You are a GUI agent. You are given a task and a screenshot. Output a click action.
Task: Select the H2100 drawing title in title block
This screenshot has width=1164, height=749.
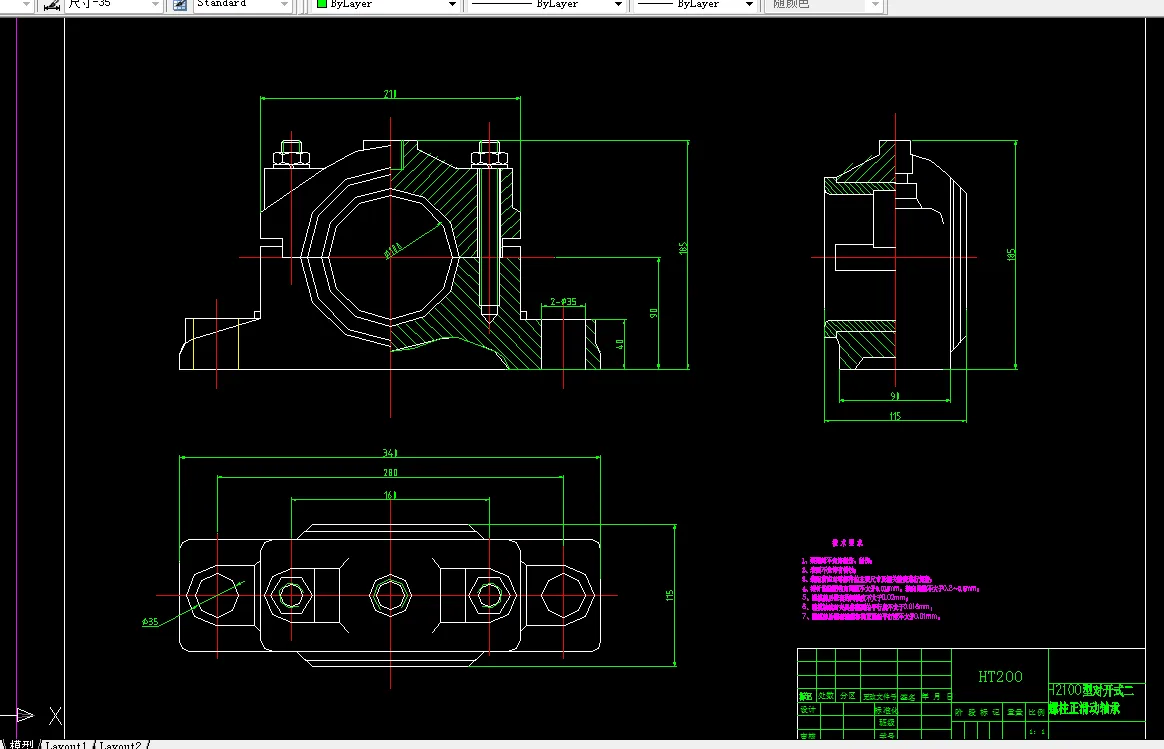(x=1091, y=699)
